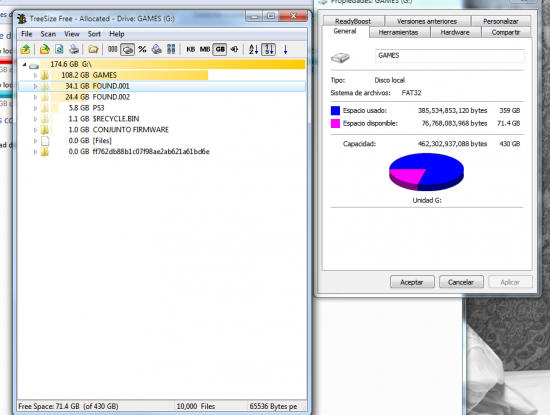The width and height of the screenshot is (550, 415).
Task: Switch size unit to KB
Action: tap(190, 49)
